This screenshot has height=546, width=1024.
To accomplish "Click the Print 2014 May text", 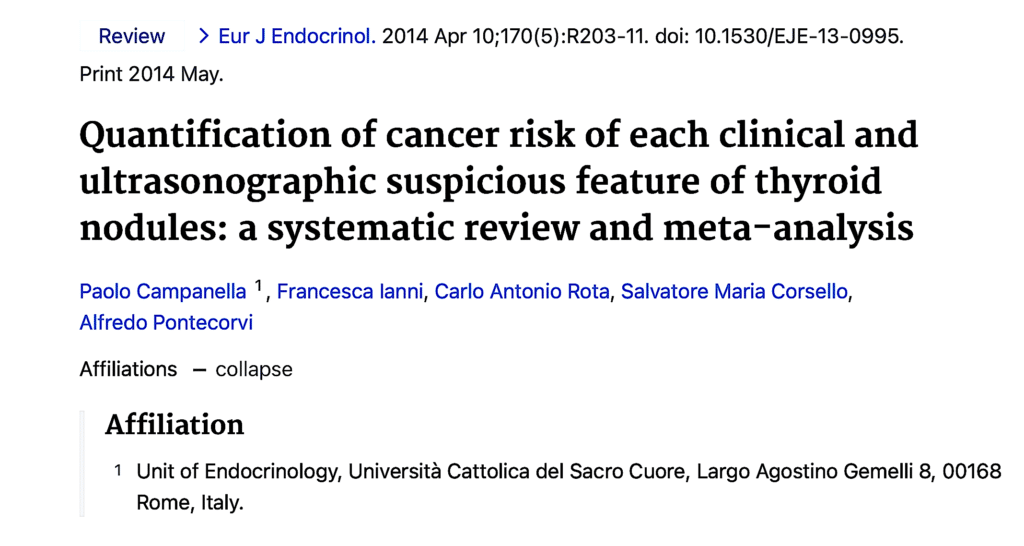I will tap(152, 75).
